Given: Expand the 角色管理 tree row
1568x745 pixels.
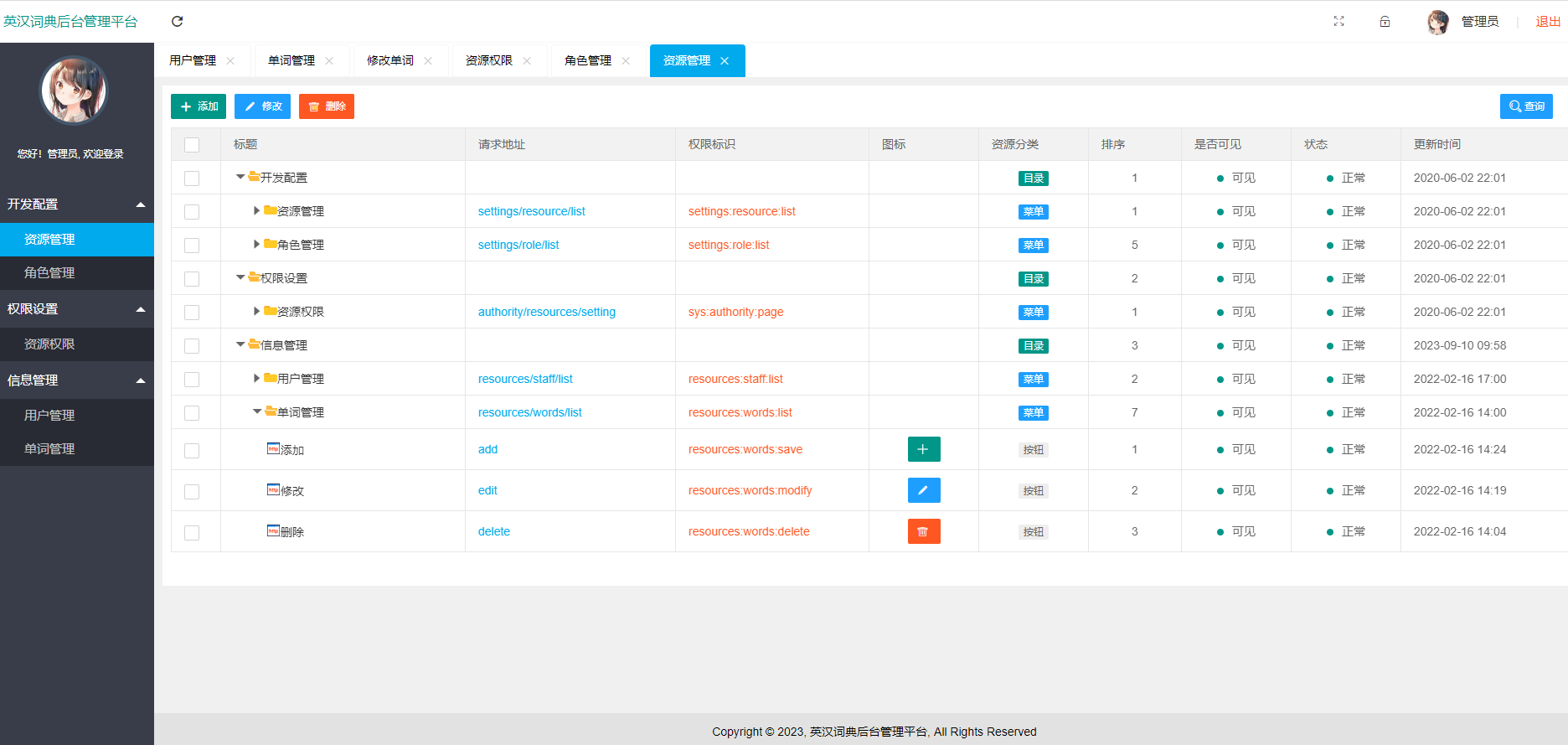Looking at the screenshot, I should 256,244.
